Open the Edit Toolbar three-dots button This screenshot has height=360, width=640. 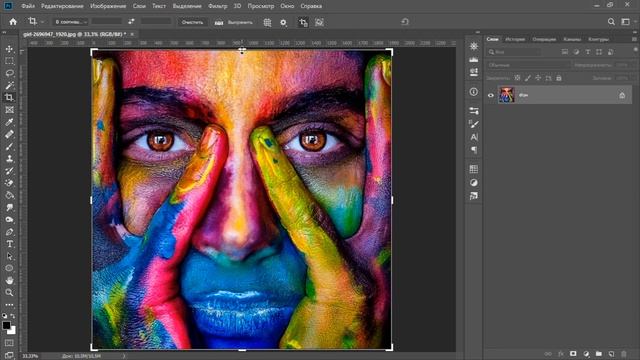tap(9, 305)
